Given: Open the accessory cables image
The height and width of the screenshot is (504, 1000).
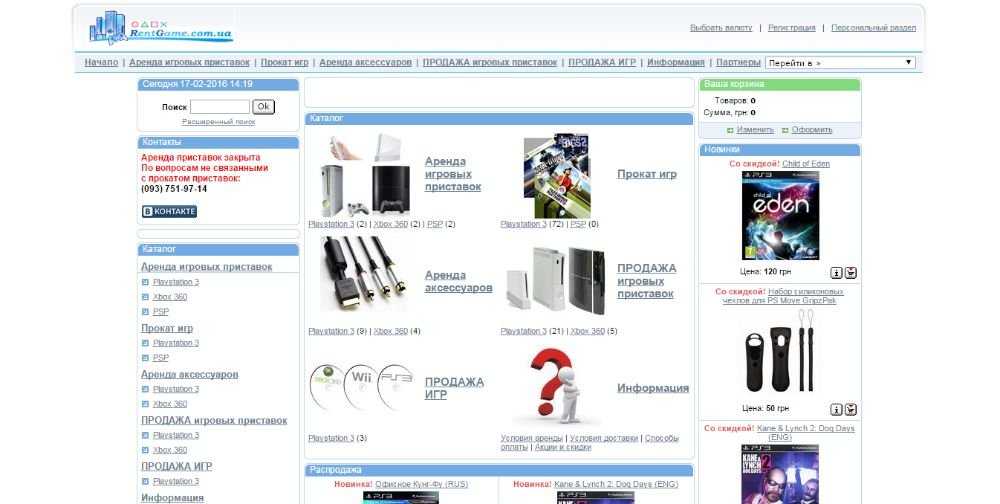Looking at the screenshot, I should (365, 274).
